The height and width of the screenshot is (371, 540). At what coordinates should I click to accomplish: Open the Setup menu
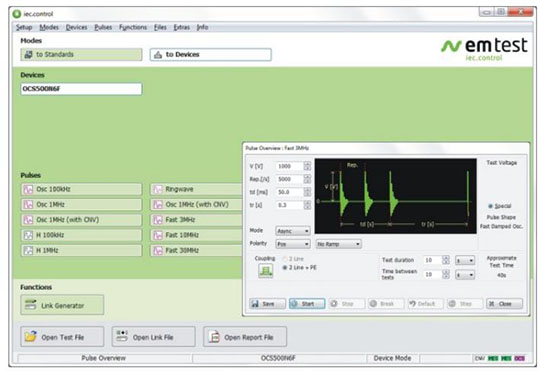click(x=24, y=27)
